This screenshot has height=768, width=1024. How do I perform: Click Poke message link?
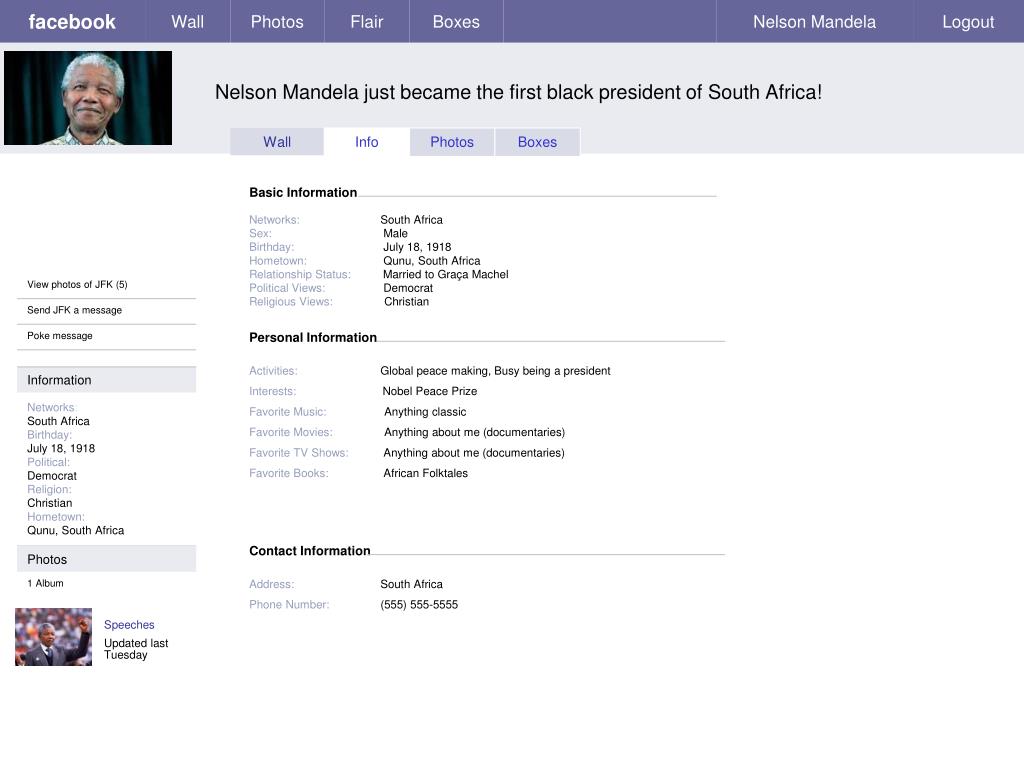(x=60, y=335)
